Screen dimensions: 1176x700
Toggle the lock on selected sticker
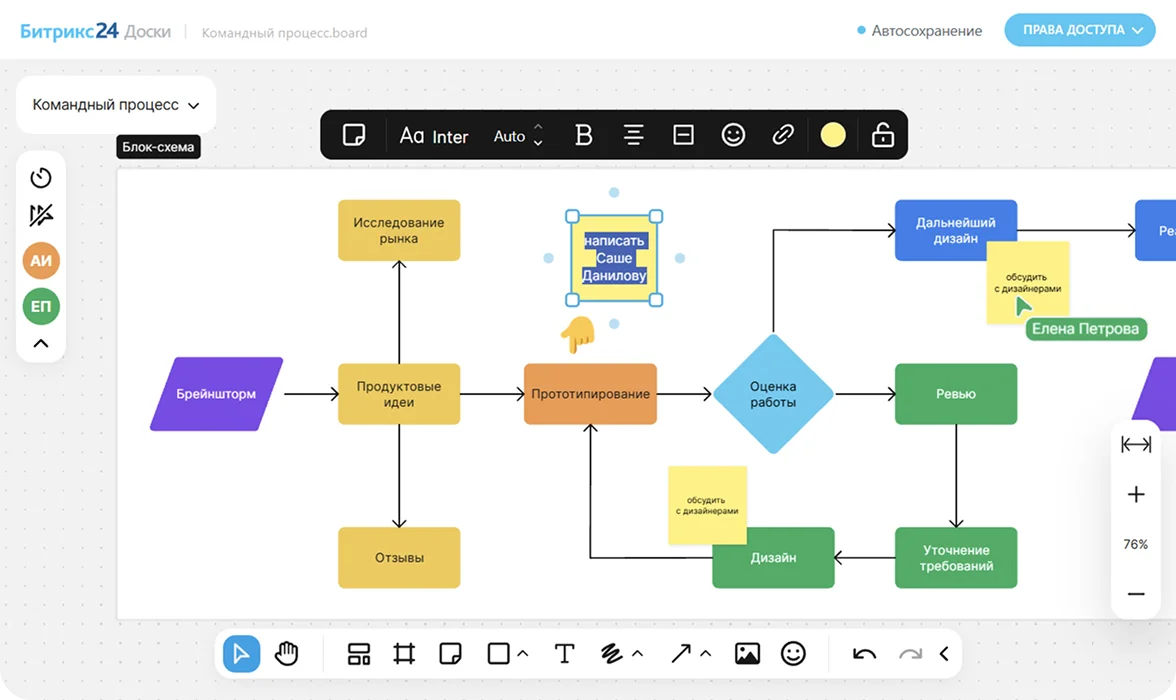[882, 135]
